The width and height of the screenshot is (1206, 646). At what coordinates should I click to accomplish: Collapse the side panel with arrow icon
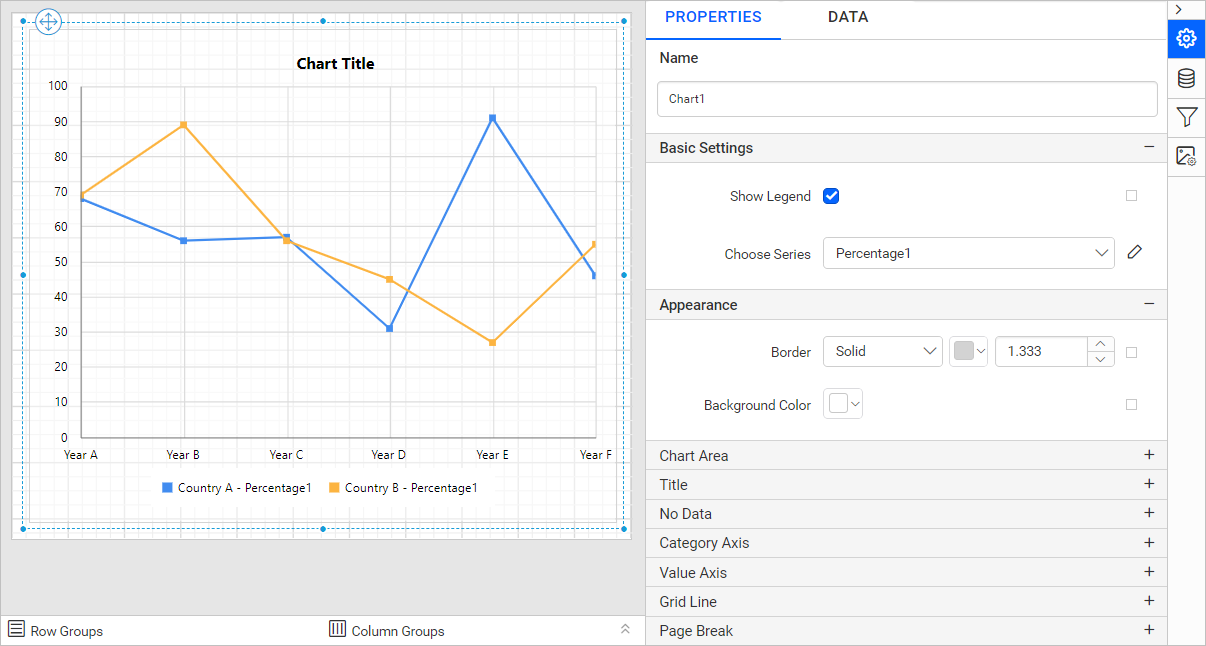coord(1179,9)
